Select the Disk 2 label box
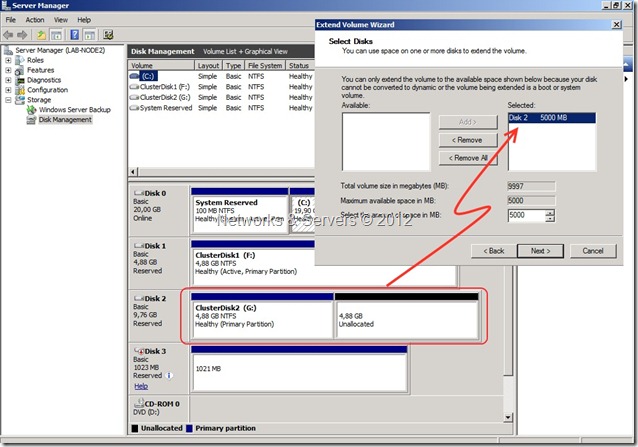 [159, 316]
